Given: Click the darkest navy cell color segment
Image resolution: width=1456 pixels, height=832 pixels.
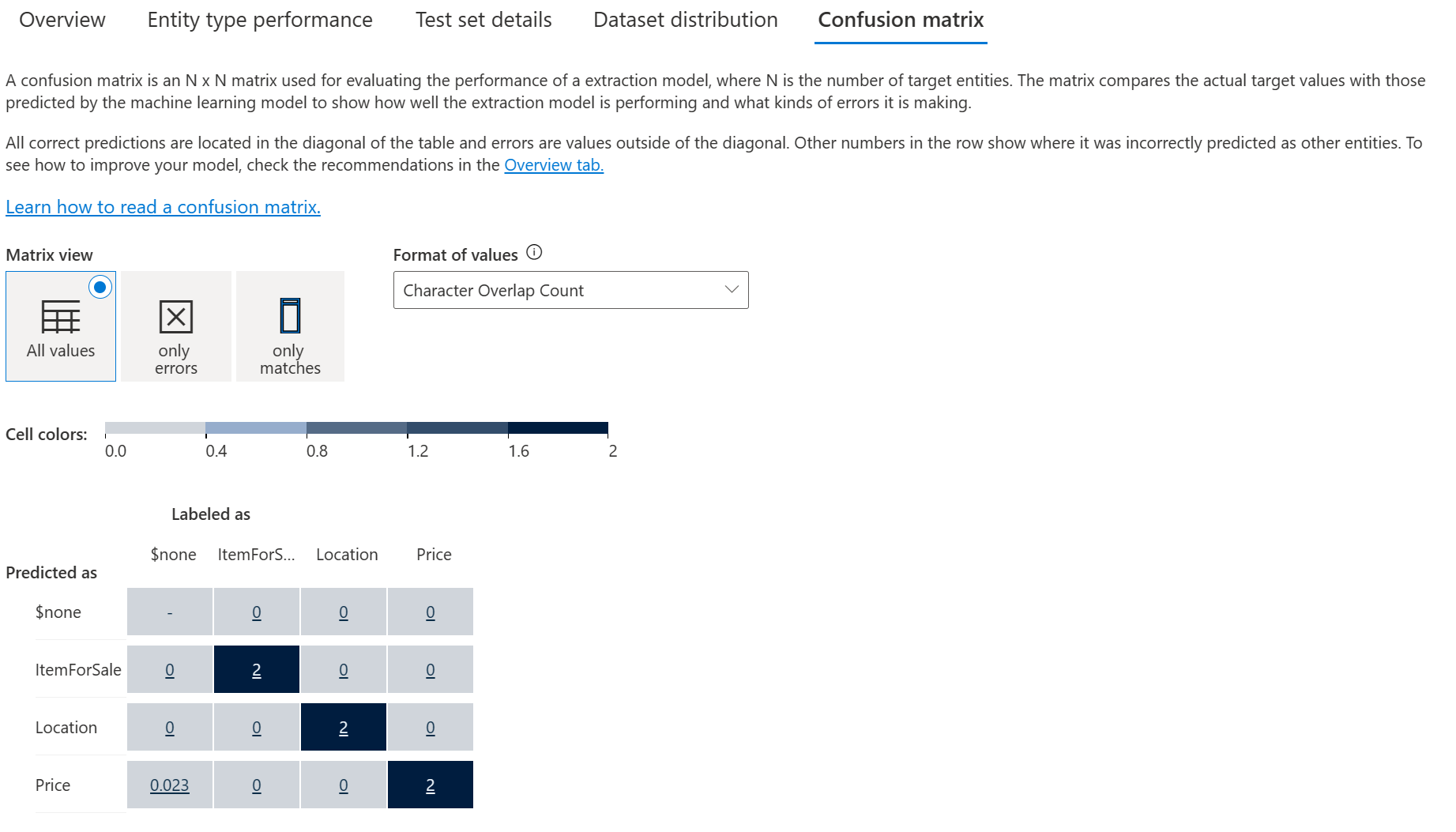Looking at the screenshot, I should pyautogui.click(x=558, y=428).
